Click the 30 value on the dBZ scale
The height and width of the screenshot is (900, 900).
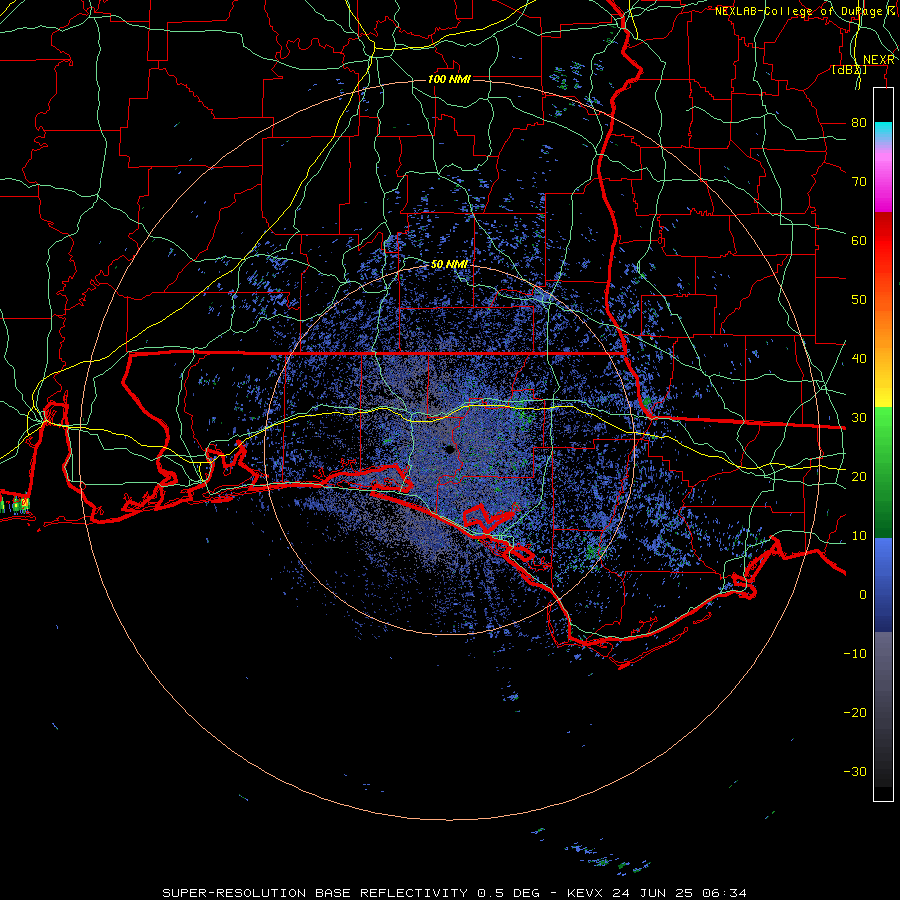click(859, 417)
